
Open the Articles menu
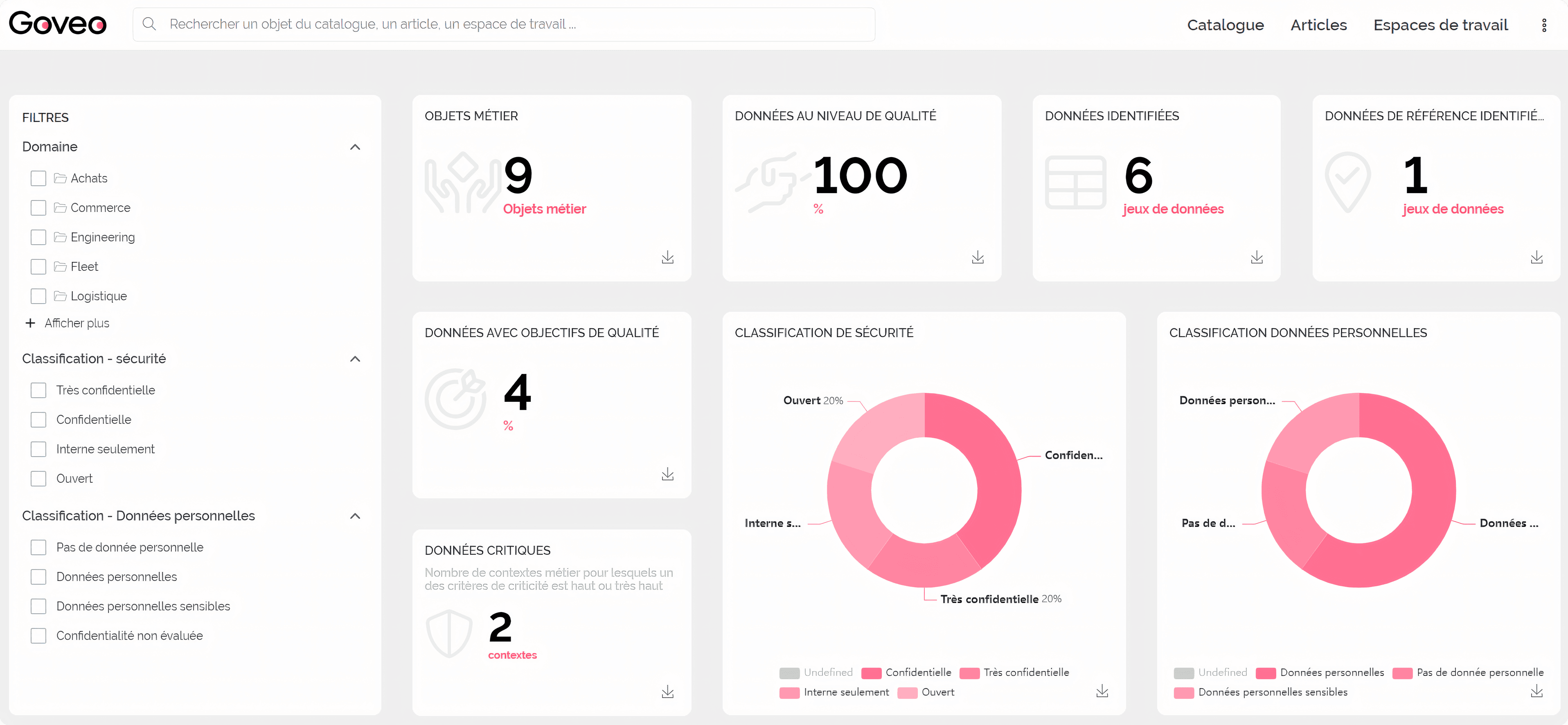1318,25
